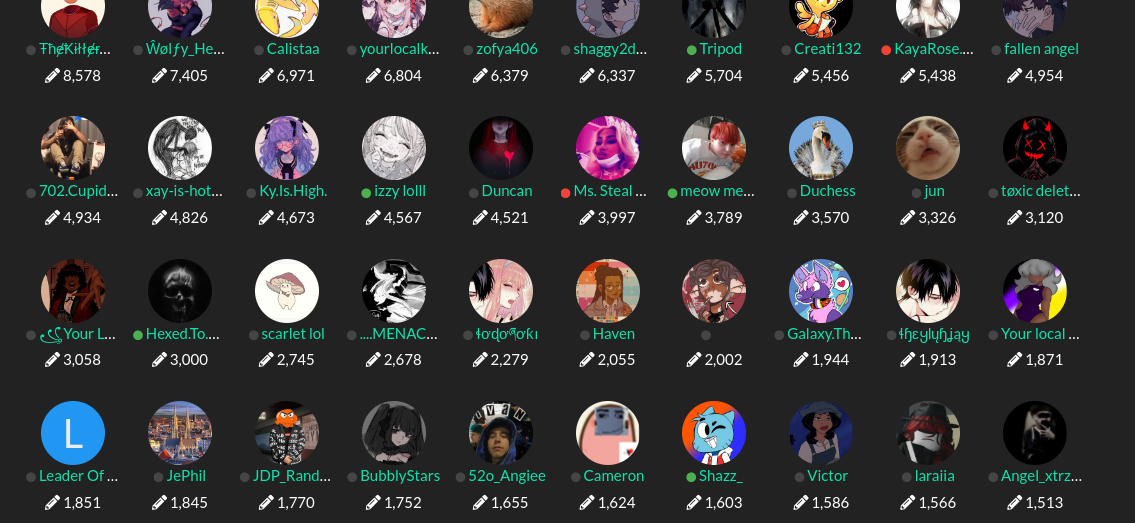1135x523 pixels.
Task: Open the mushroom avatar of scarlet lol
Action: coord(287,291)
